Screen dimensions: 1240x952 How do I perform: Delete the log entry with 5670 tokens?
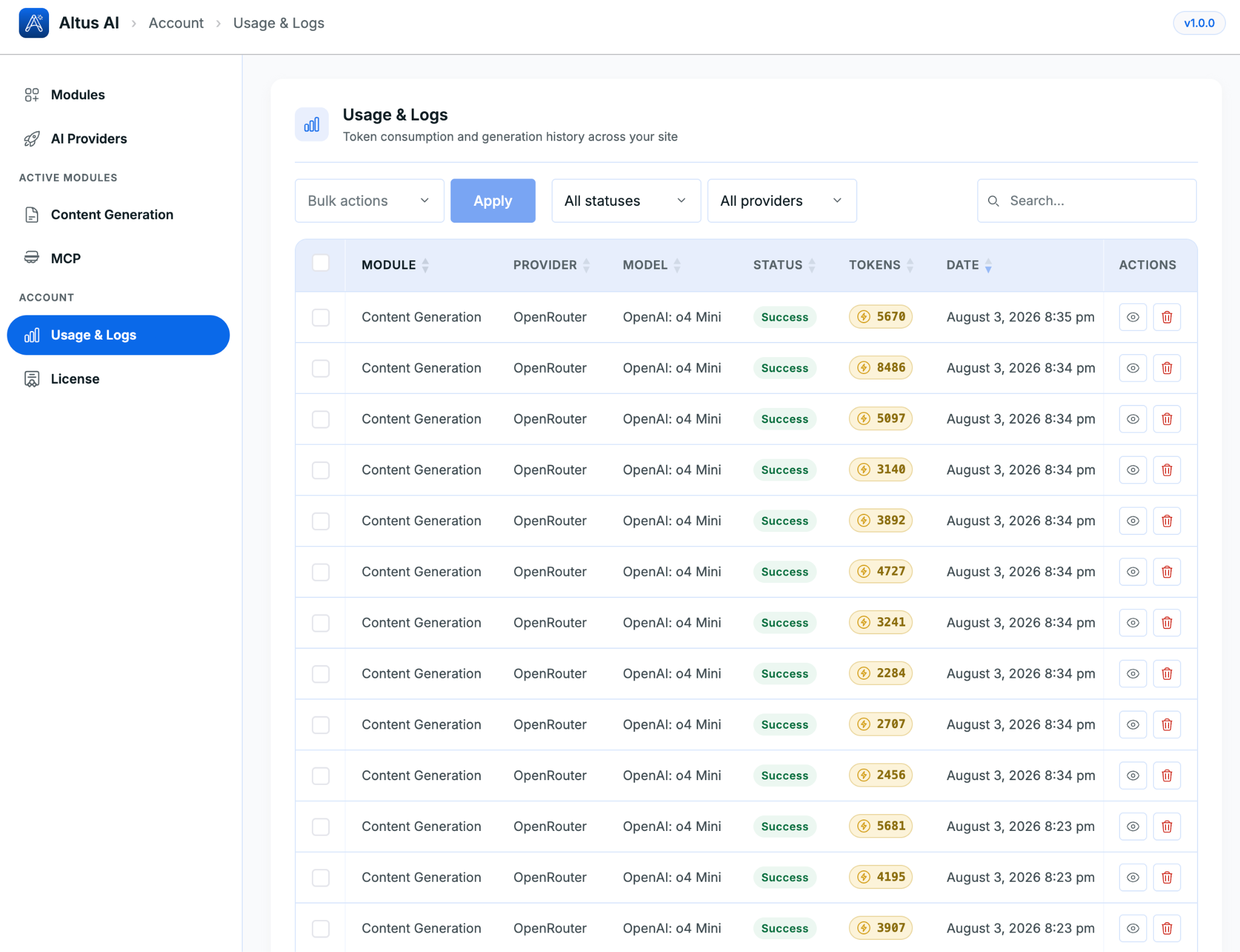[x=1167, y=317]
